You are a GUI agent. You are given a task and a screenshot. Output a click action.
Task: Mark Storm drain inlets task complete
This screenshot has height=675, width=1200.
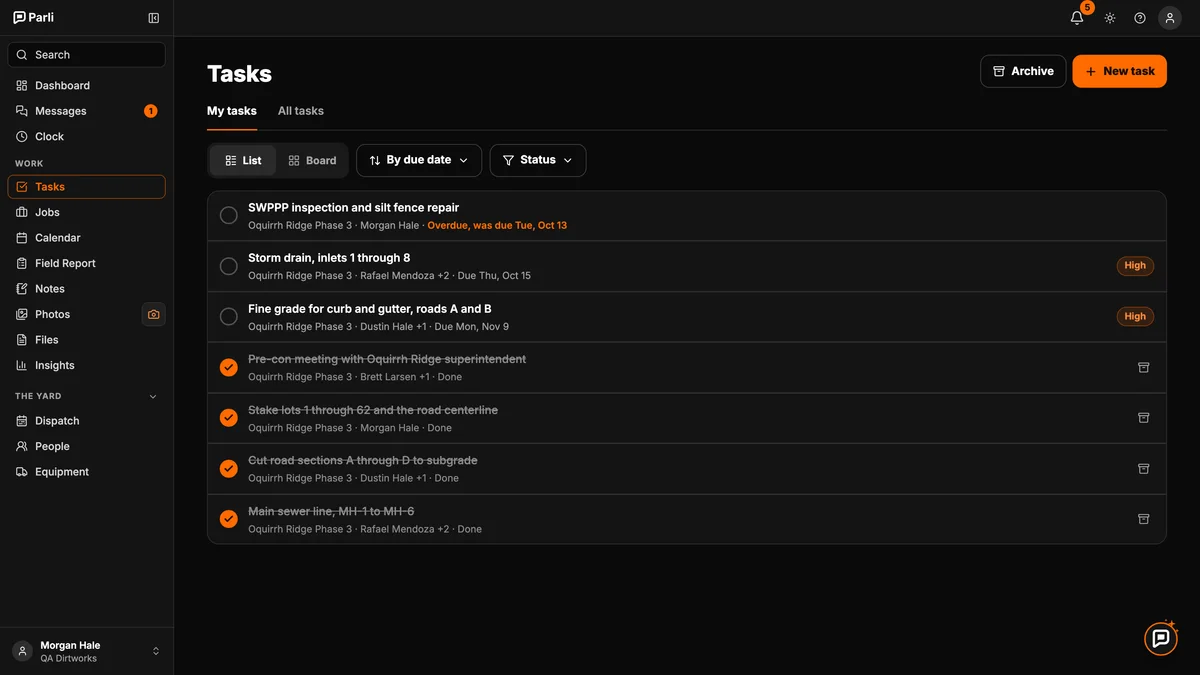click(229, 266)
